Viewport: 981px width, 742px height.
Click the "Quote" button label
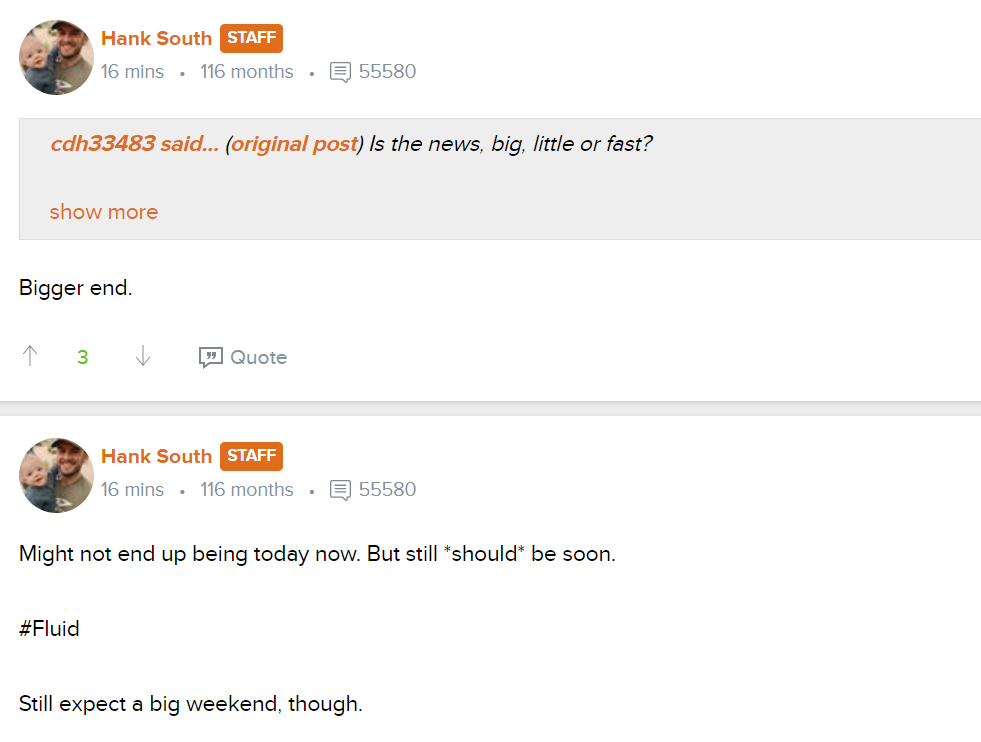click(258, 357)
